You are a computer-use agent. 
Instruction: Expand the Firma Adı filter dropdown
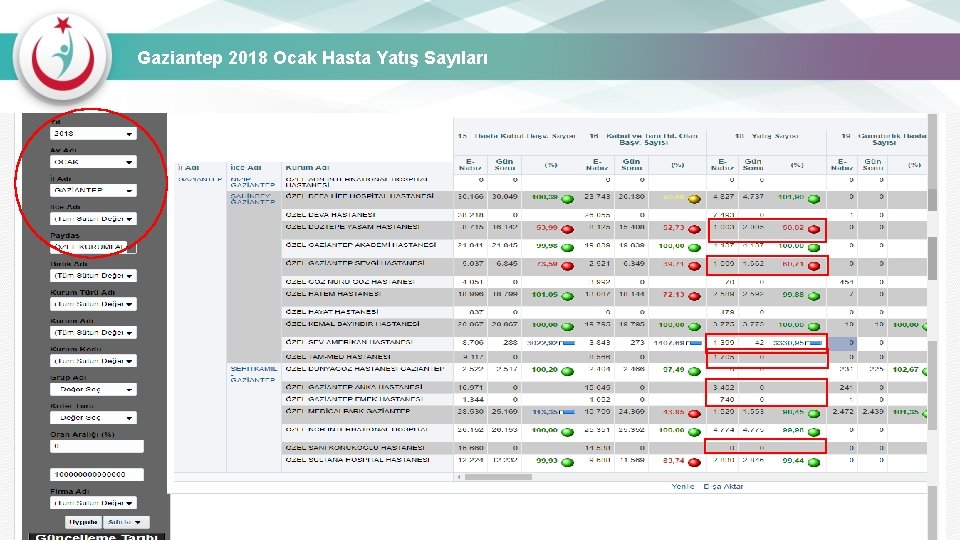click(93, 503)
